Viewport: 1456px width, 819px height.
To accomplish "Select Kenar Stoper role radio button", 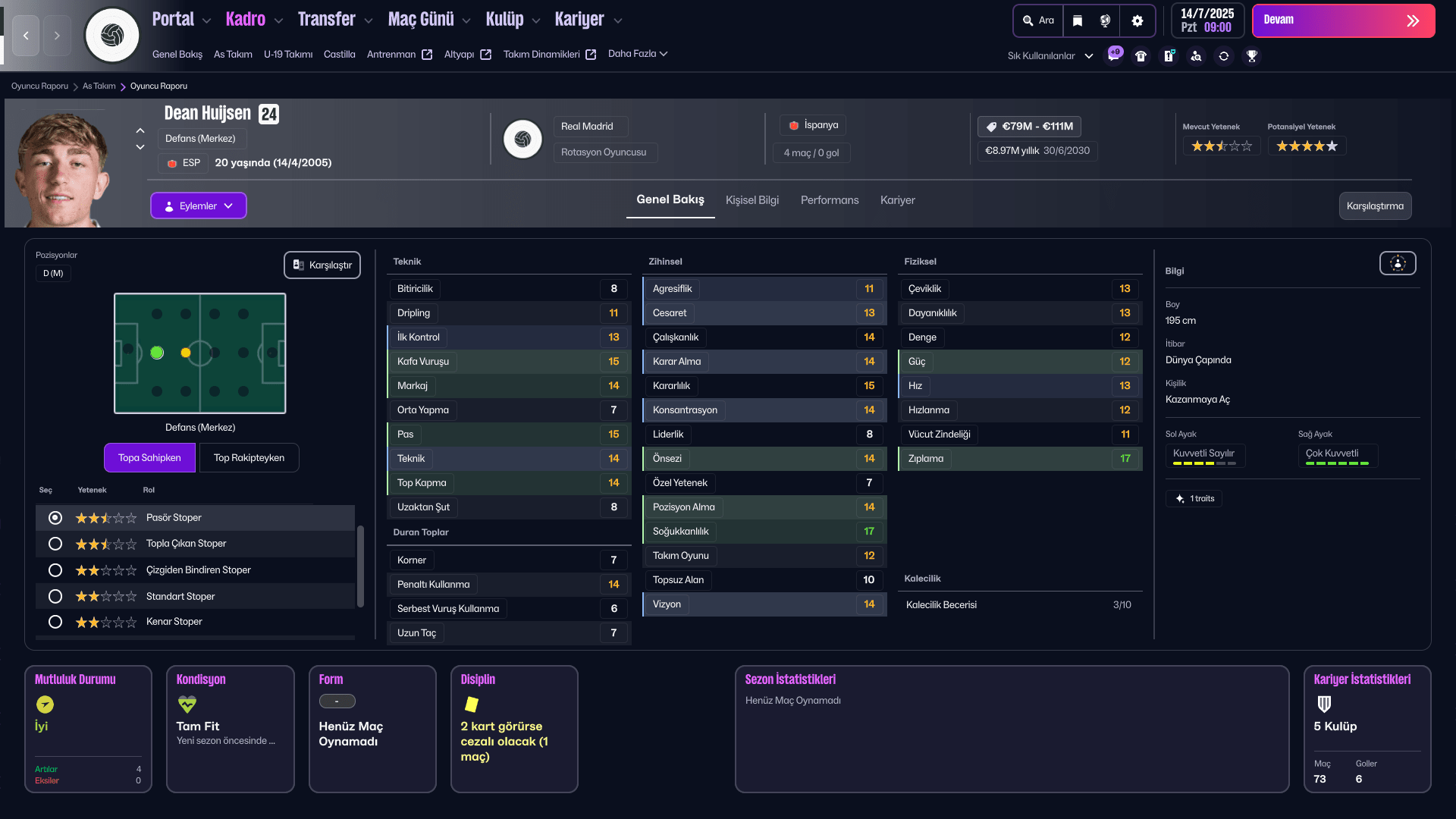I will pyautogui.click(x=55, y=622).
